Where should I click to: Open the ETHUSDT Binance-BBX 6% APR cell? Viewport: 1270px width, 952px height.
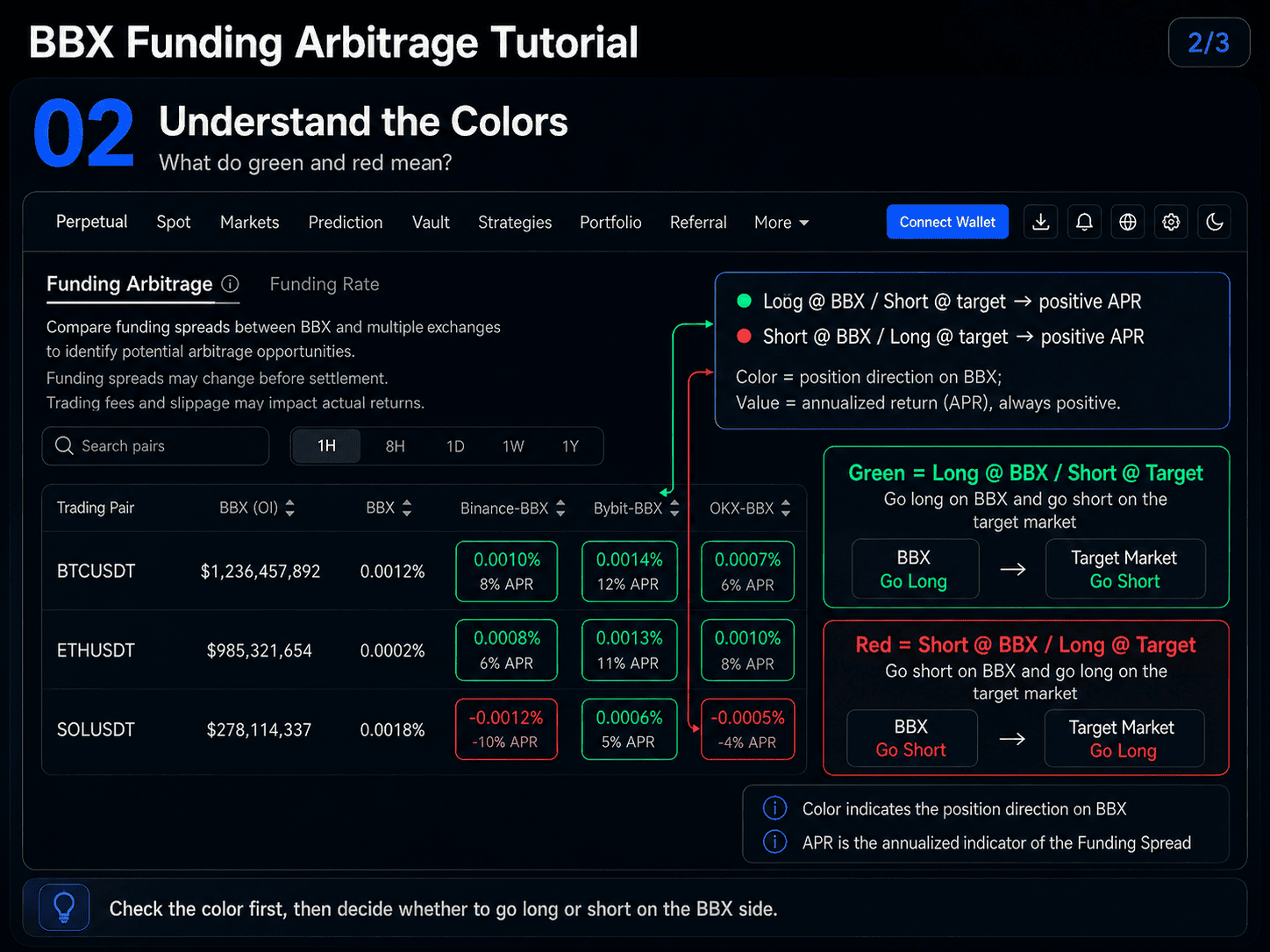pos(507,650)
